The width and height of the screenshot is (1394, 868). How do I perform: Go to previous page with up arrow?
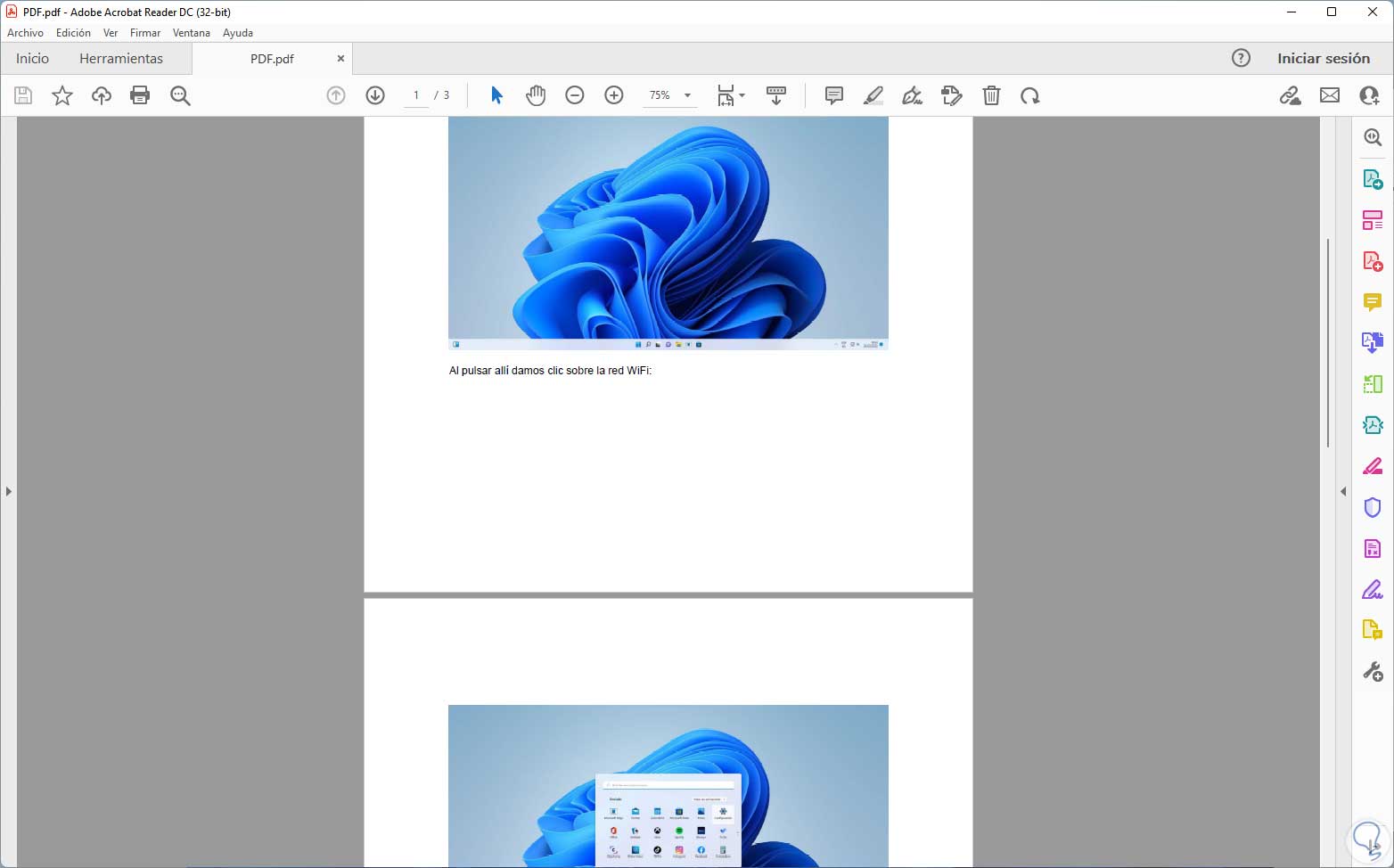[x=336, y=95]
